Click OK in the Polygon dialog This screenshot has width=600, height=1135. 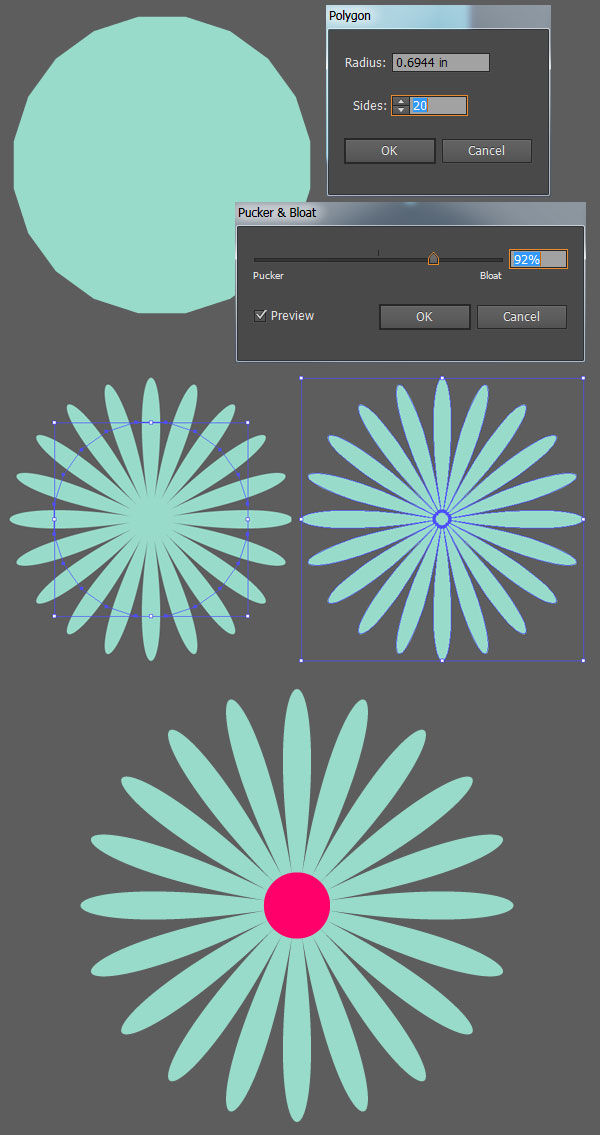point(389,151)
